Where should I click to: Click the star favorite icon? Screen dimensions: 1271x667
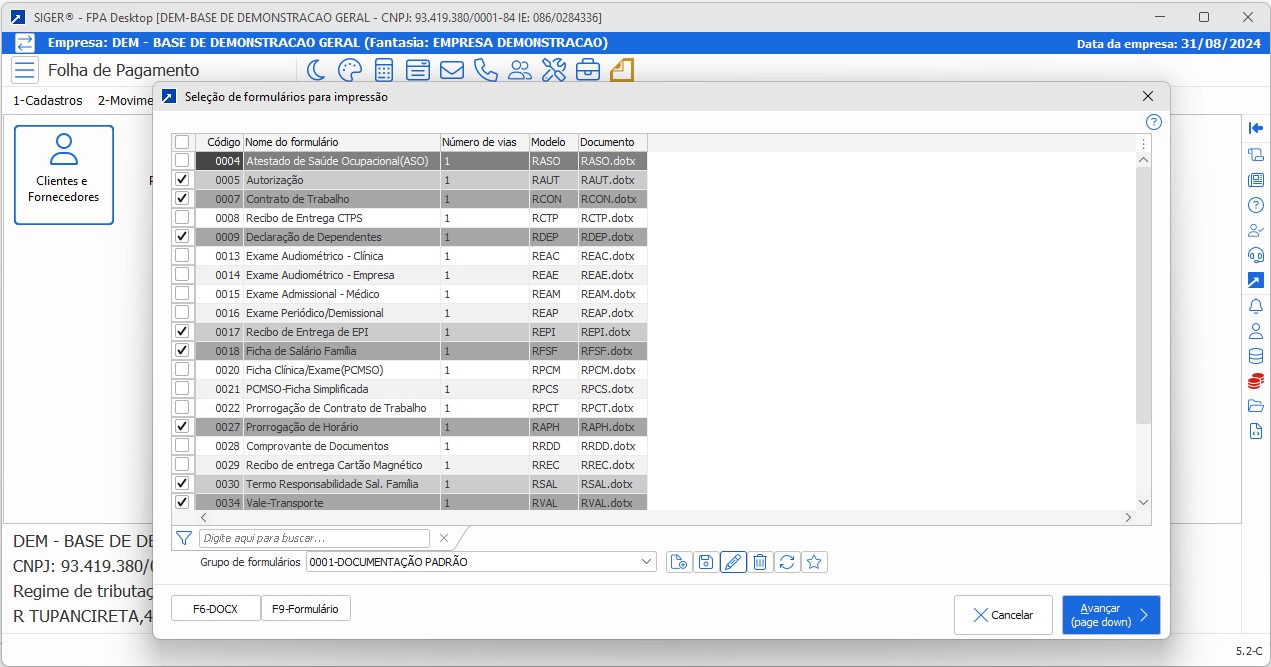click(x=814, y=562)
